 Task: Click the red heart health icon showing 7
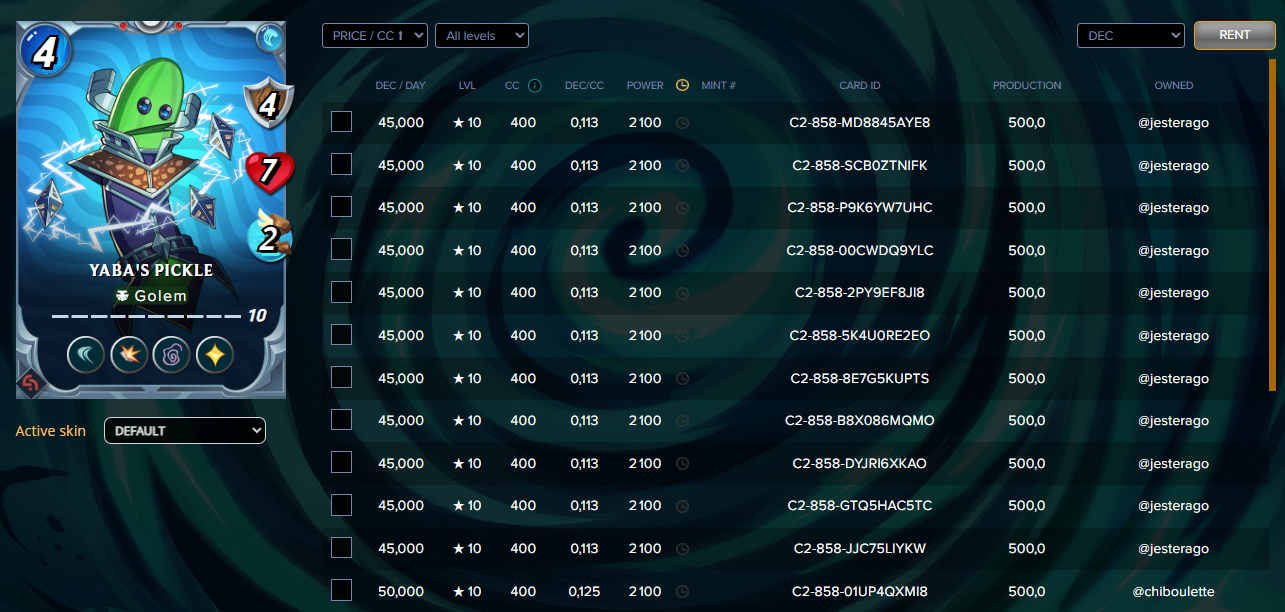270,171
